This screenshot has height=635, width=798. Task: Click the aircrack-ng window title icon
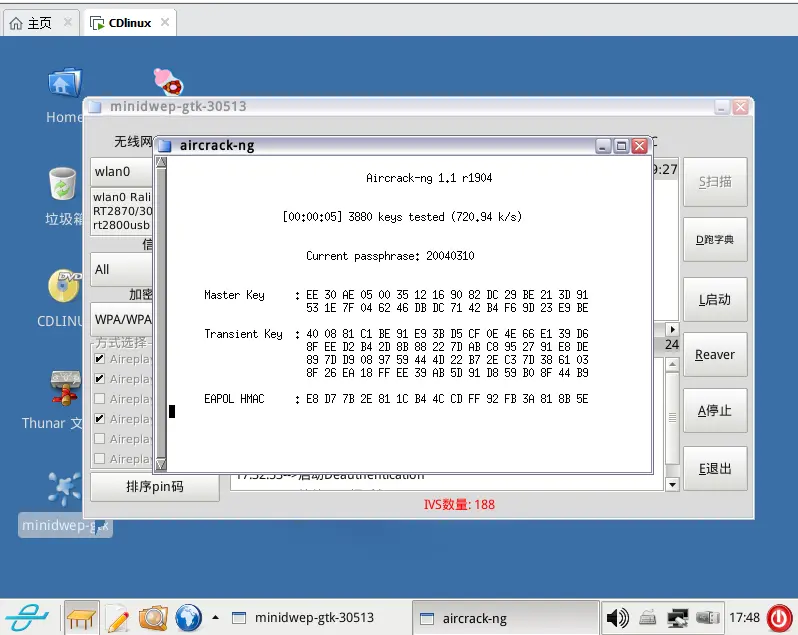pyautogui.click(x=164, y=146)
